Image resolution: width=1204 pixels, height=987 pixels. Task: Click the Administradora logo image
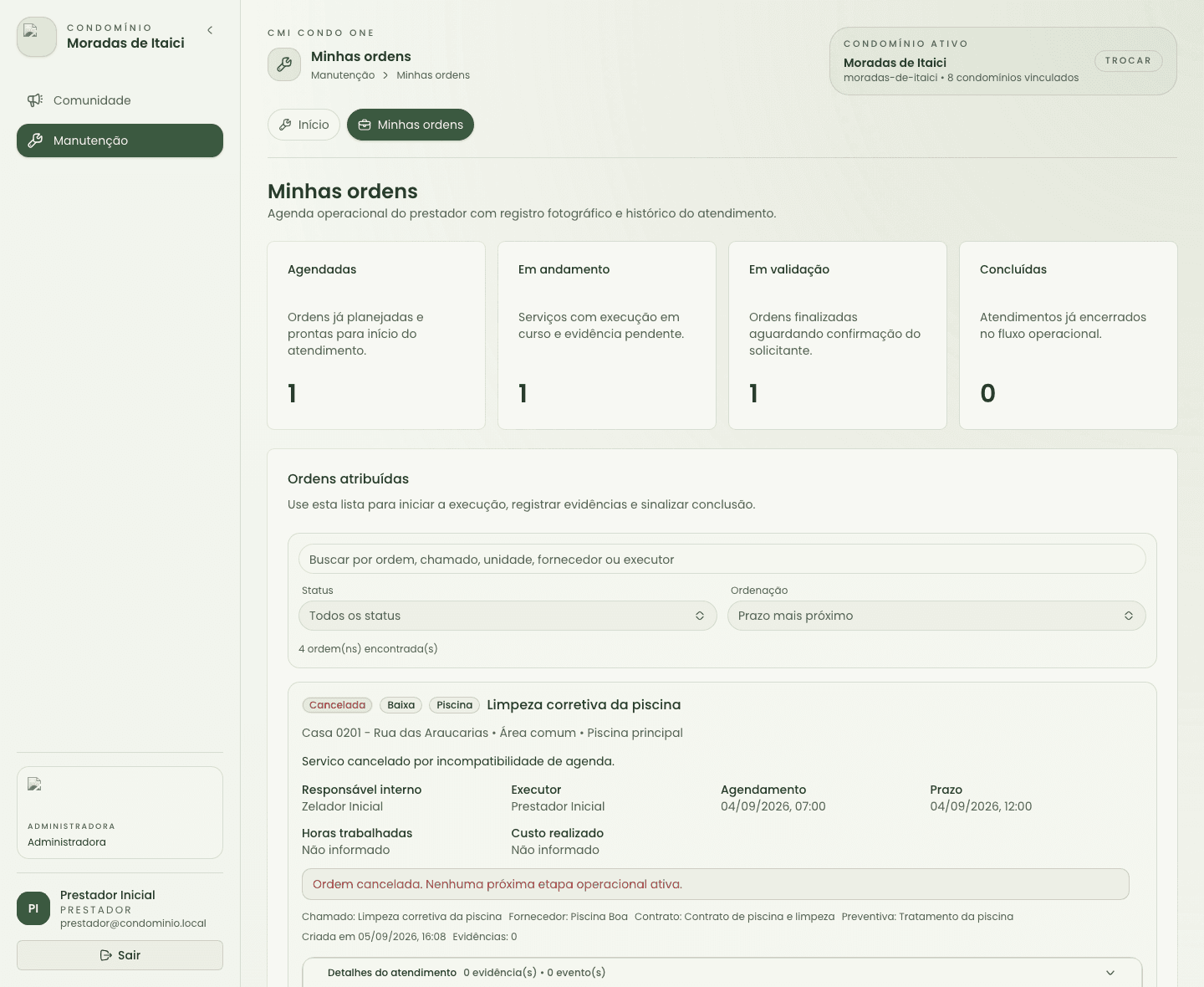pyautogui.click(x=35, y=785)
